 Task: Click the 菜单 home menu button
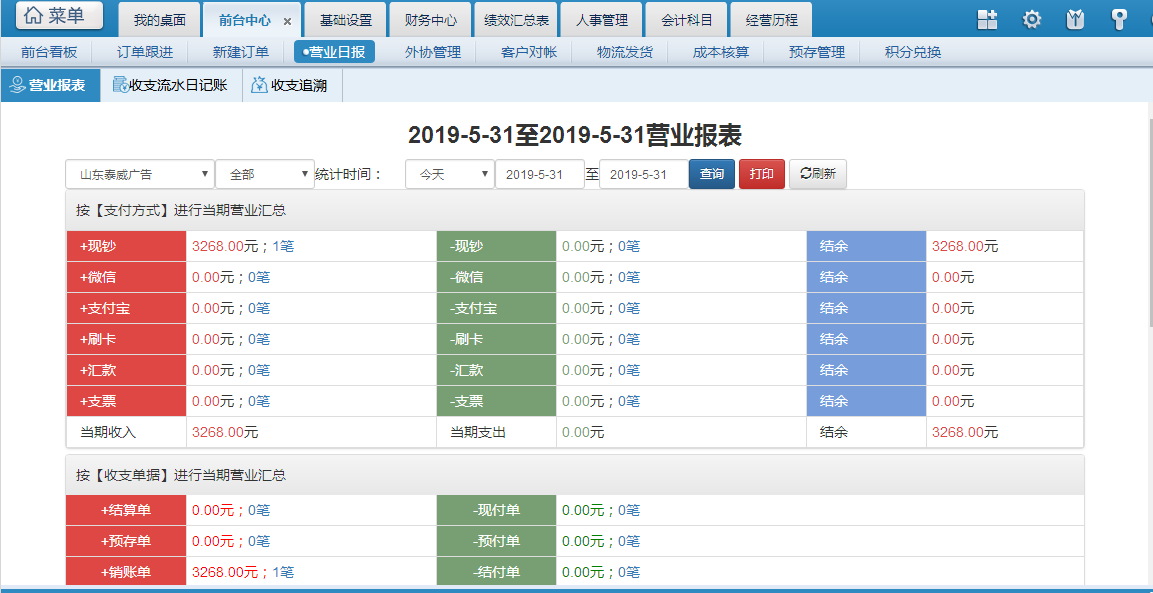(60, 16)
